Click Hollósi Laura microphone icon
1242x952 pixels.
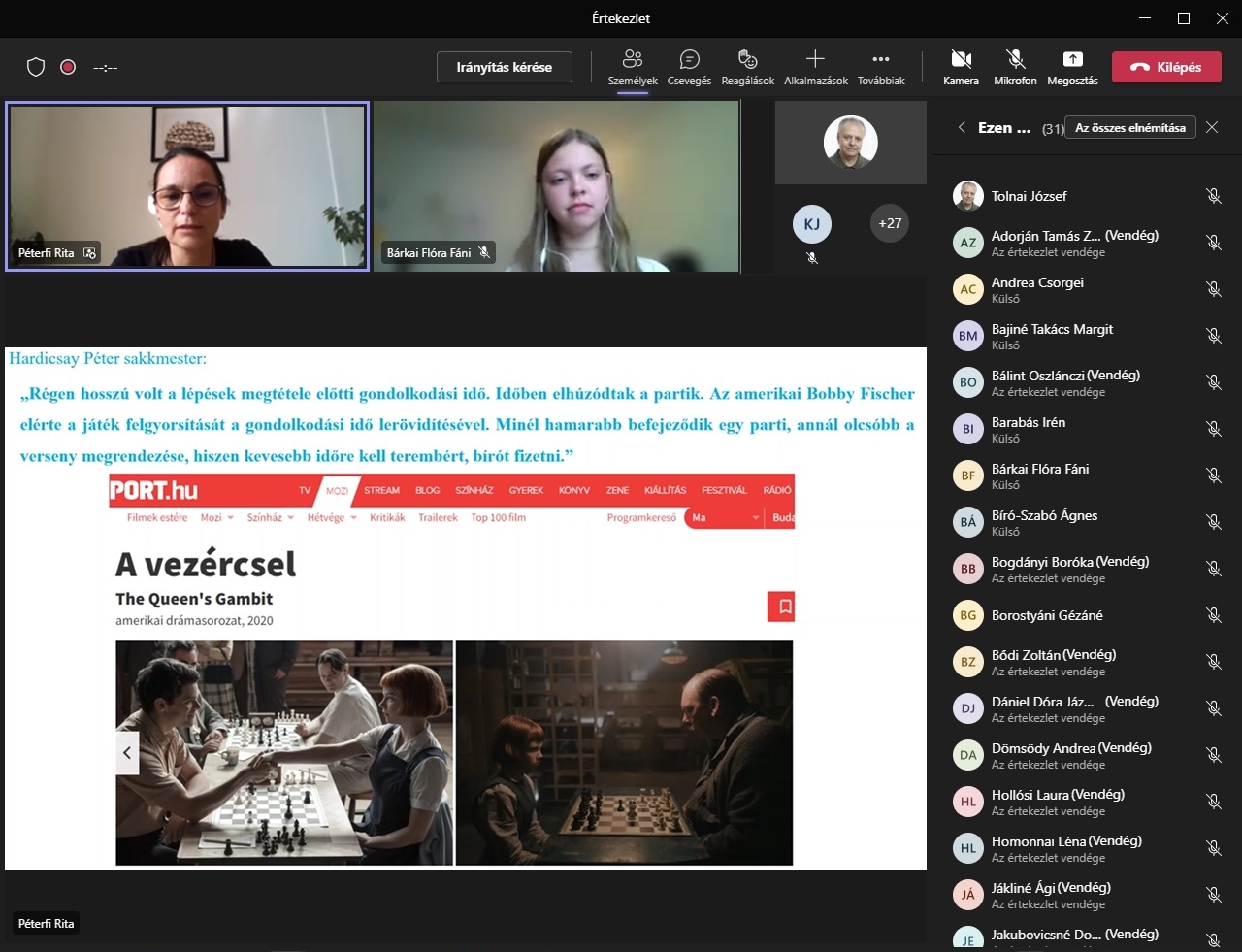(1213, 802)
